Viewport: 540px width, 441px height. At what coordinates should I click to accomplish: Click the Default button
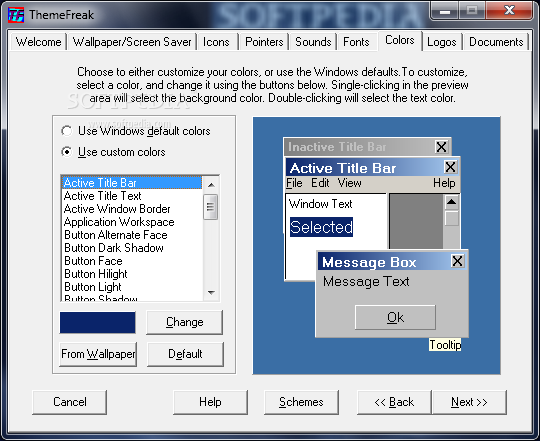(x=185, y=354)
